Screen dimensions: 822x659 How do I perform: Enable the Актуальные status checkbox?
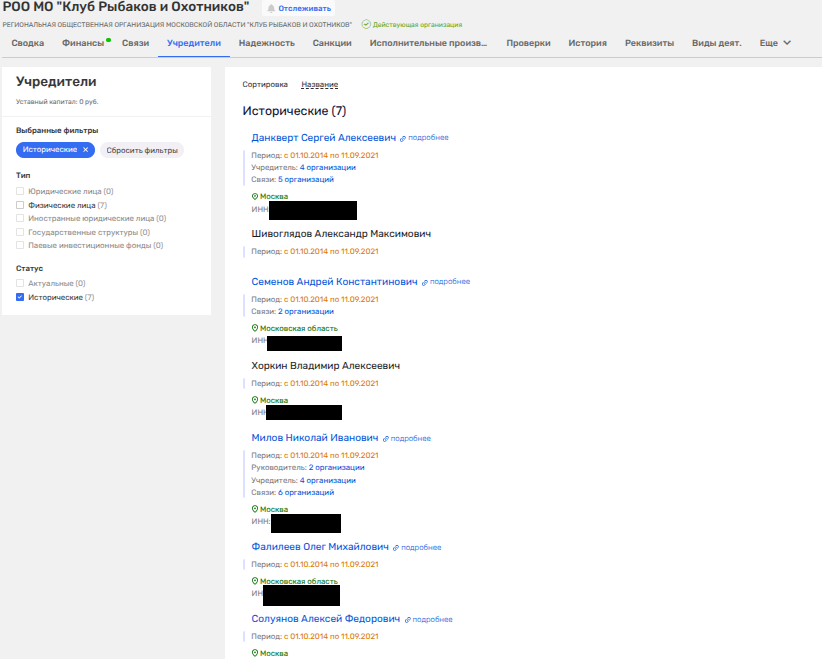(20, 284)
